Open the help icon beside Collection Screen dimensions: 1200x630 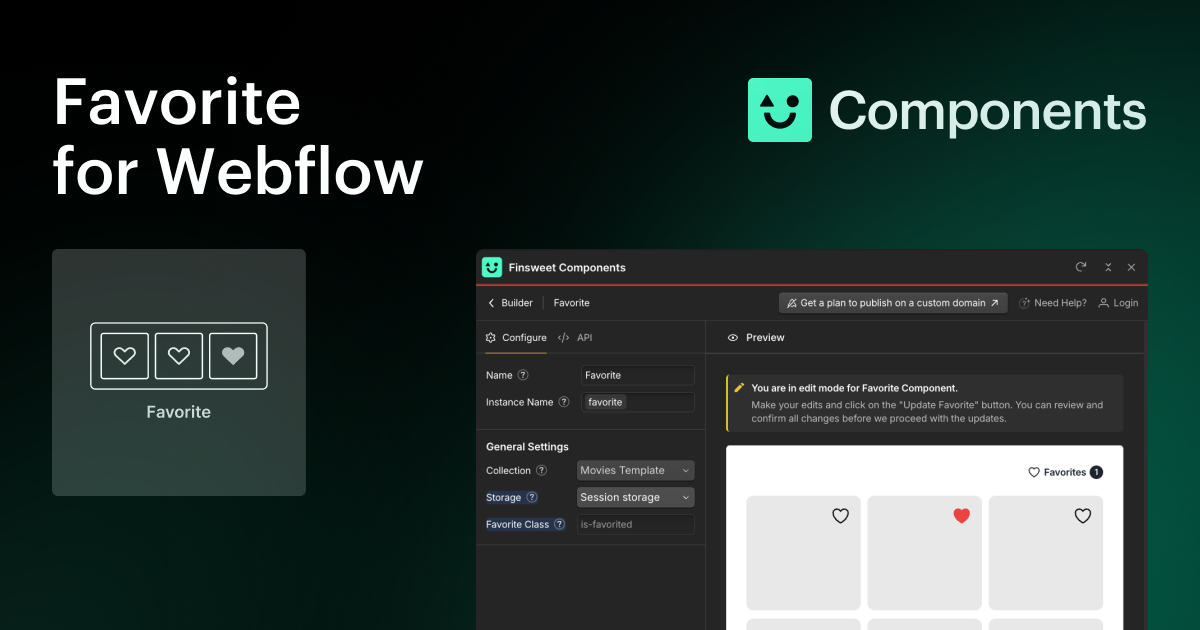(541, 470)
